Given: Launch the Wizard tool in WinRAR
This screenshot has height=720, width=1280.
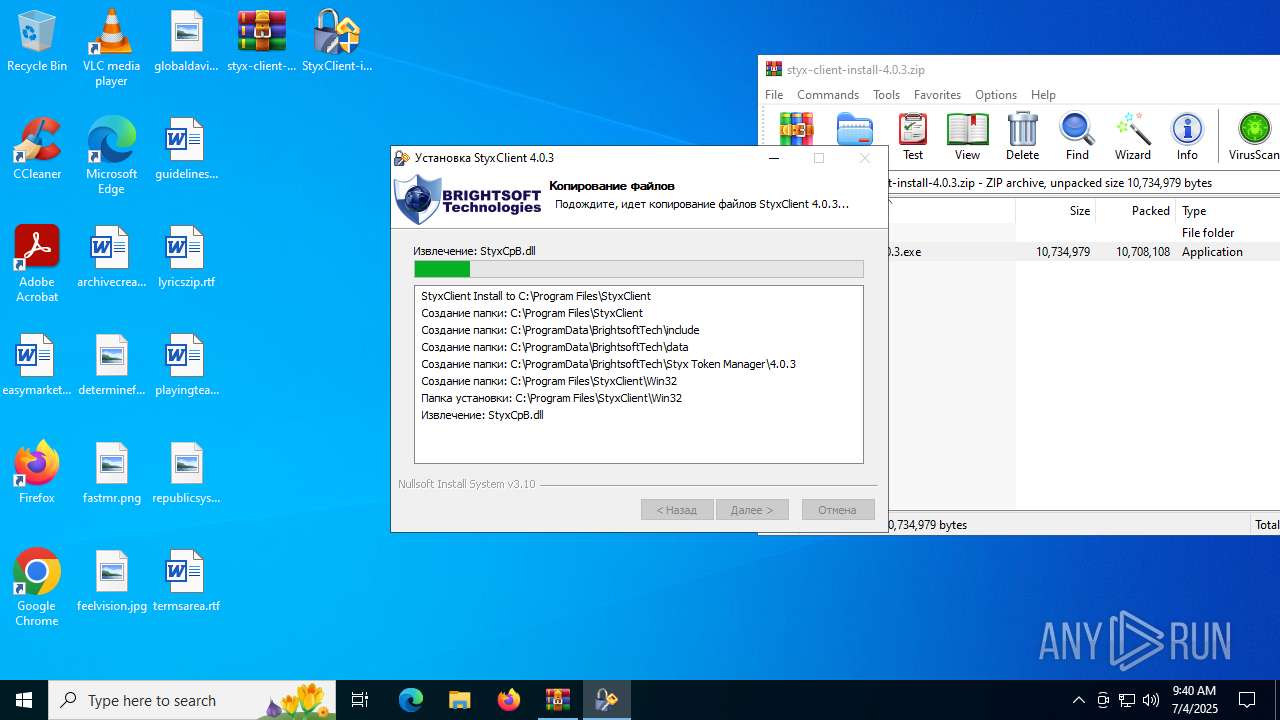Looking at the screenshot, I should (x=1132, y=137).
